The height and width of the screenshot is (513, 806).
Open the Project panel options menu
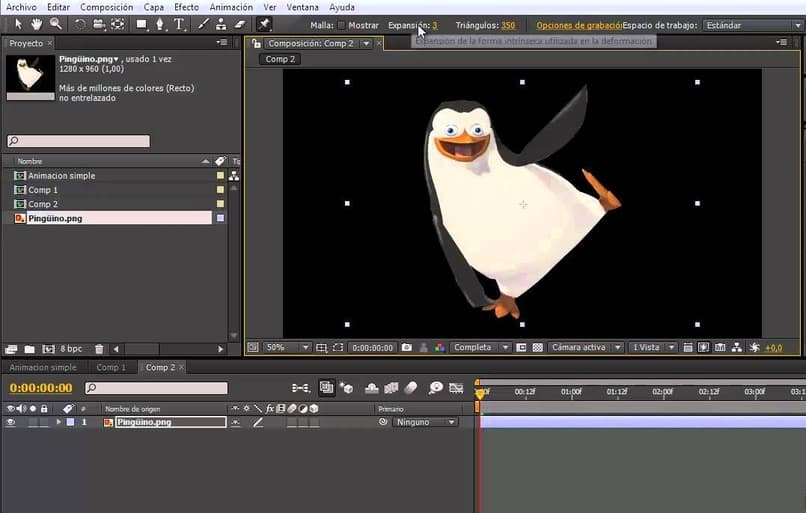(x=222, y=43)
